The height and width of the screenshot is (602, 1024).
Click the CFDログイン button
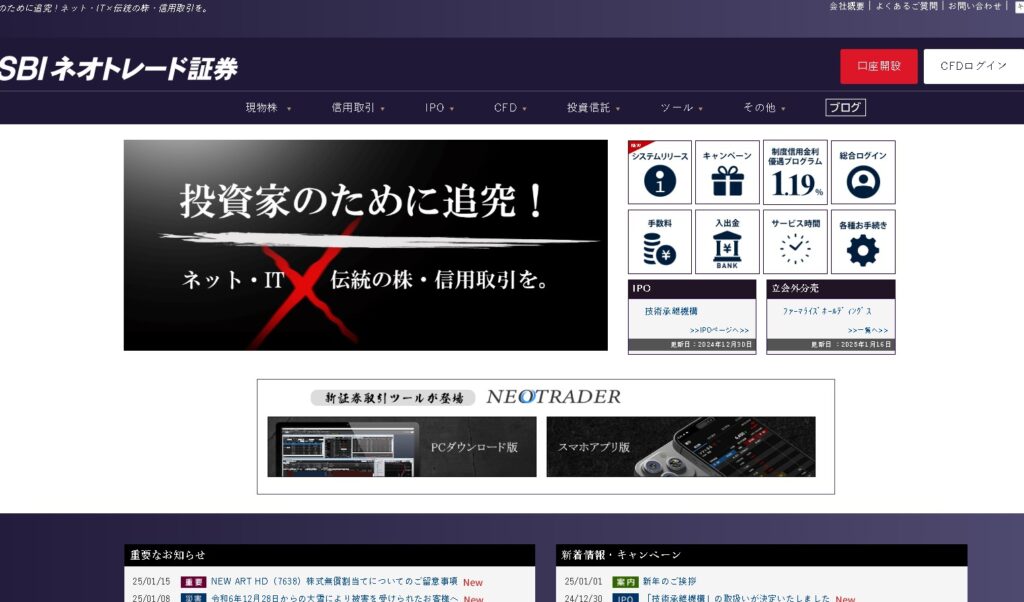[973, 66]
